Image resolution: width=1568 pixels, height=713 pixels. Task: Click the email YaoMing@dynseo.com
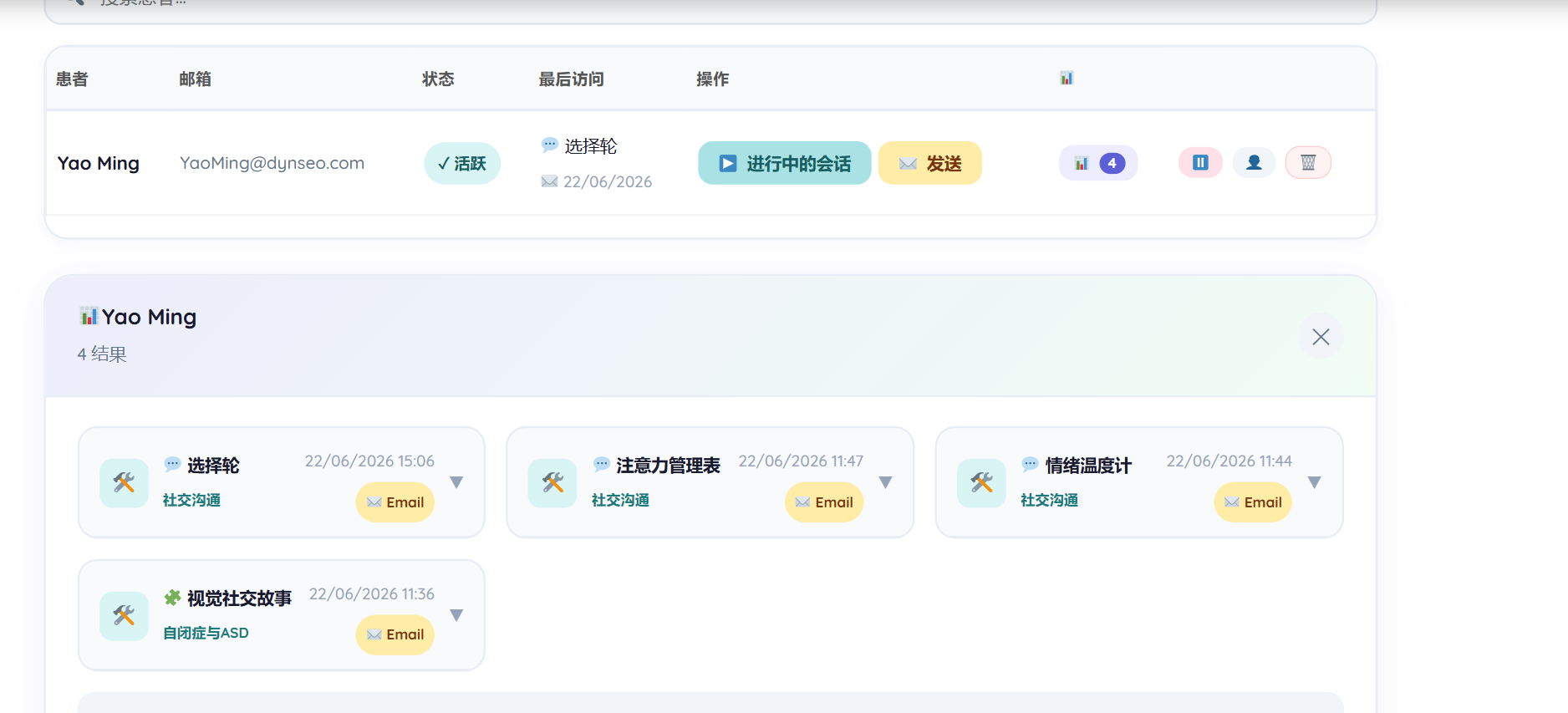coord(272,163)
